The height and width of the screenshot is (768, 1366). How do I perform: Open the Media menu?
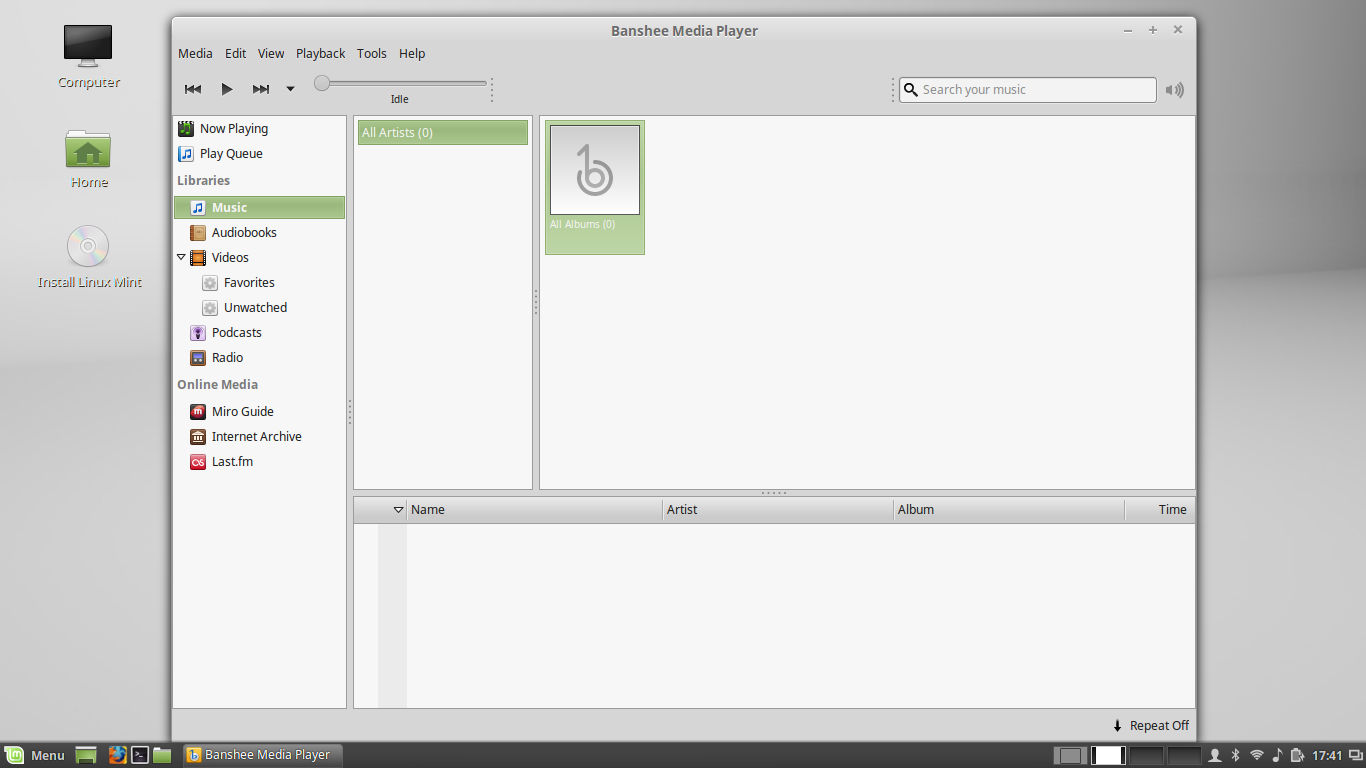195,54
